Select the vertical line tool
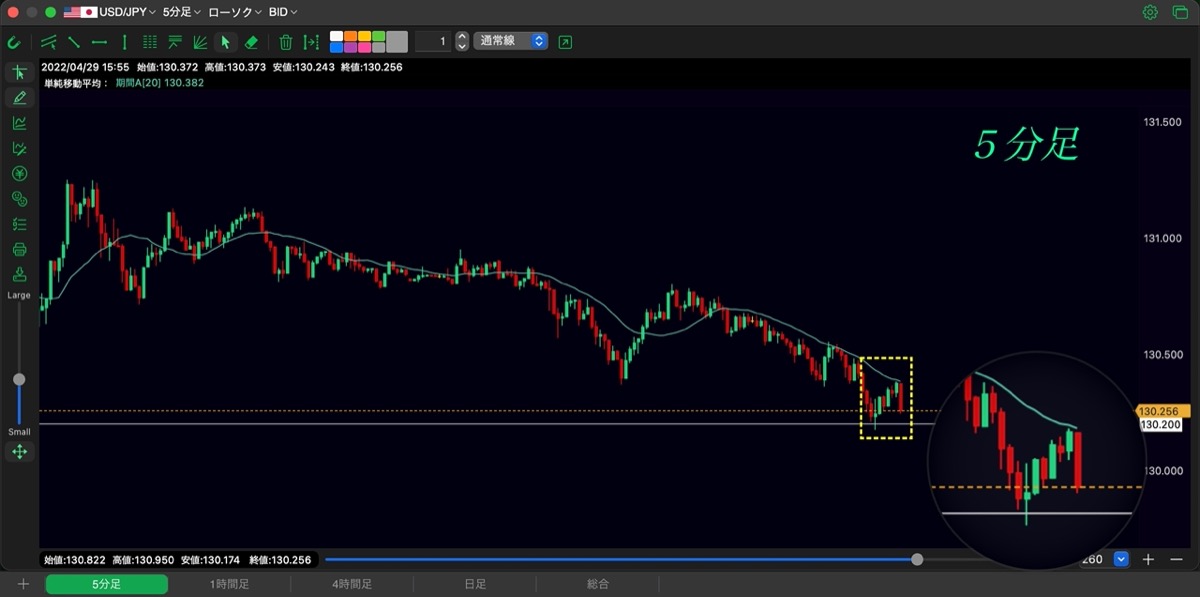 point(124,42)
